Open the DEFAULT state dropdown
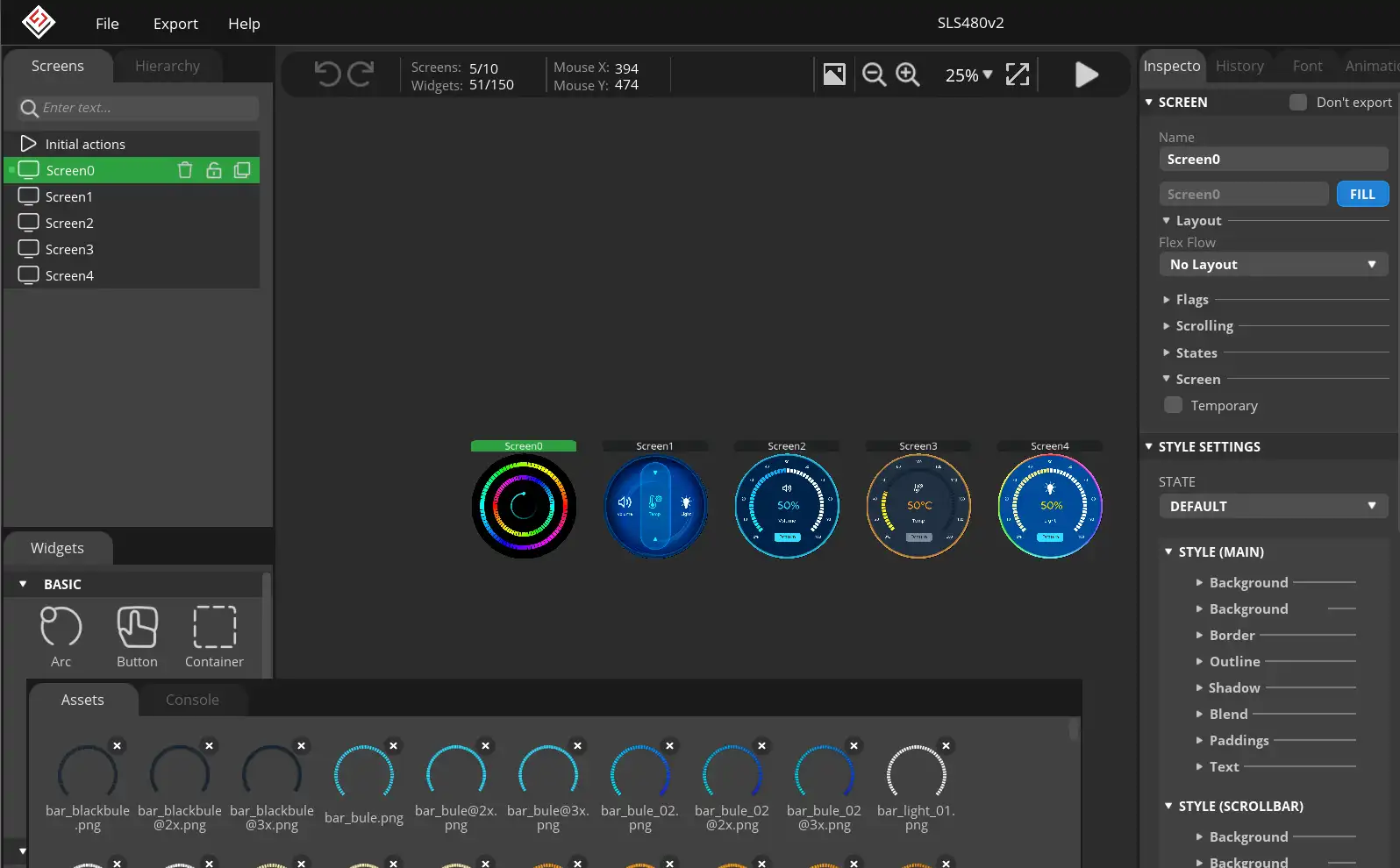Image resolution: width=1400 pixels, height=868 pixels. click(1272, 507)
